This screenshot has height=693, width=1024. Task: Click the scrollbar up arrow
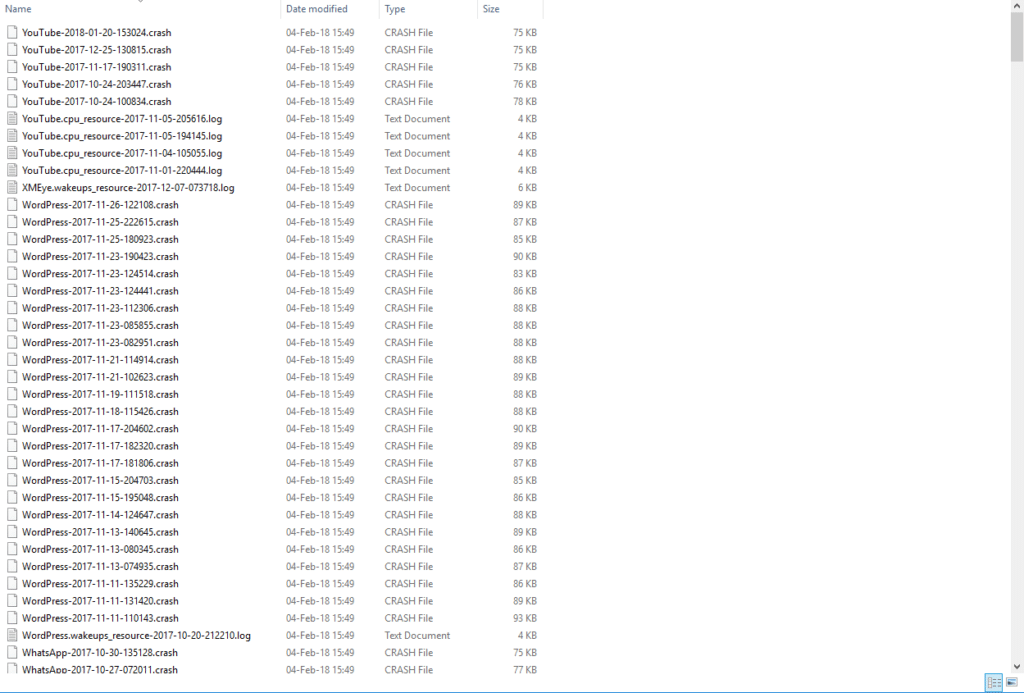point(1017,6)
